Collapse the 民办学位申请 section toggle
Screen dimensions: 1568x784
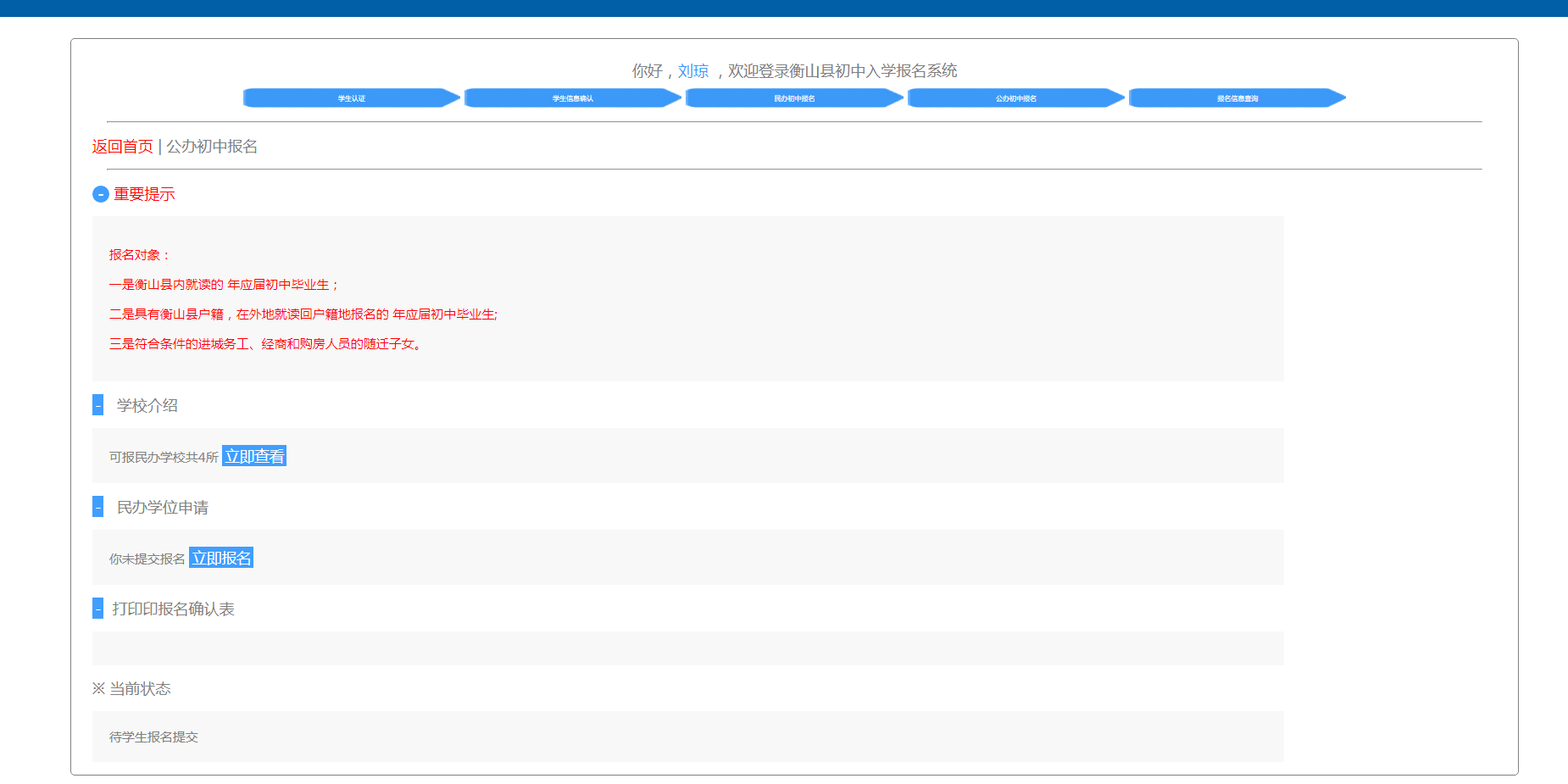click(x=97, y=507)
